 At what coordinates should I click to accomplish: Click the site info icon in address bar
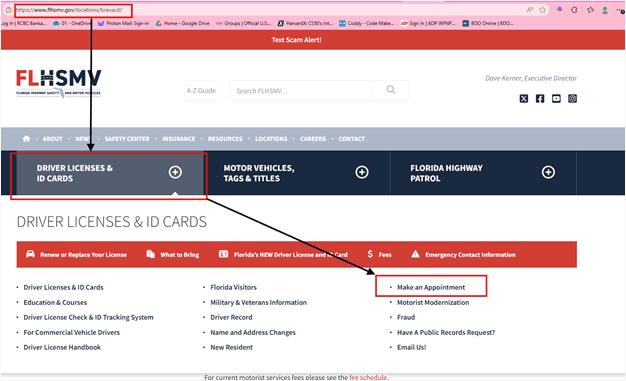(8, 10)
